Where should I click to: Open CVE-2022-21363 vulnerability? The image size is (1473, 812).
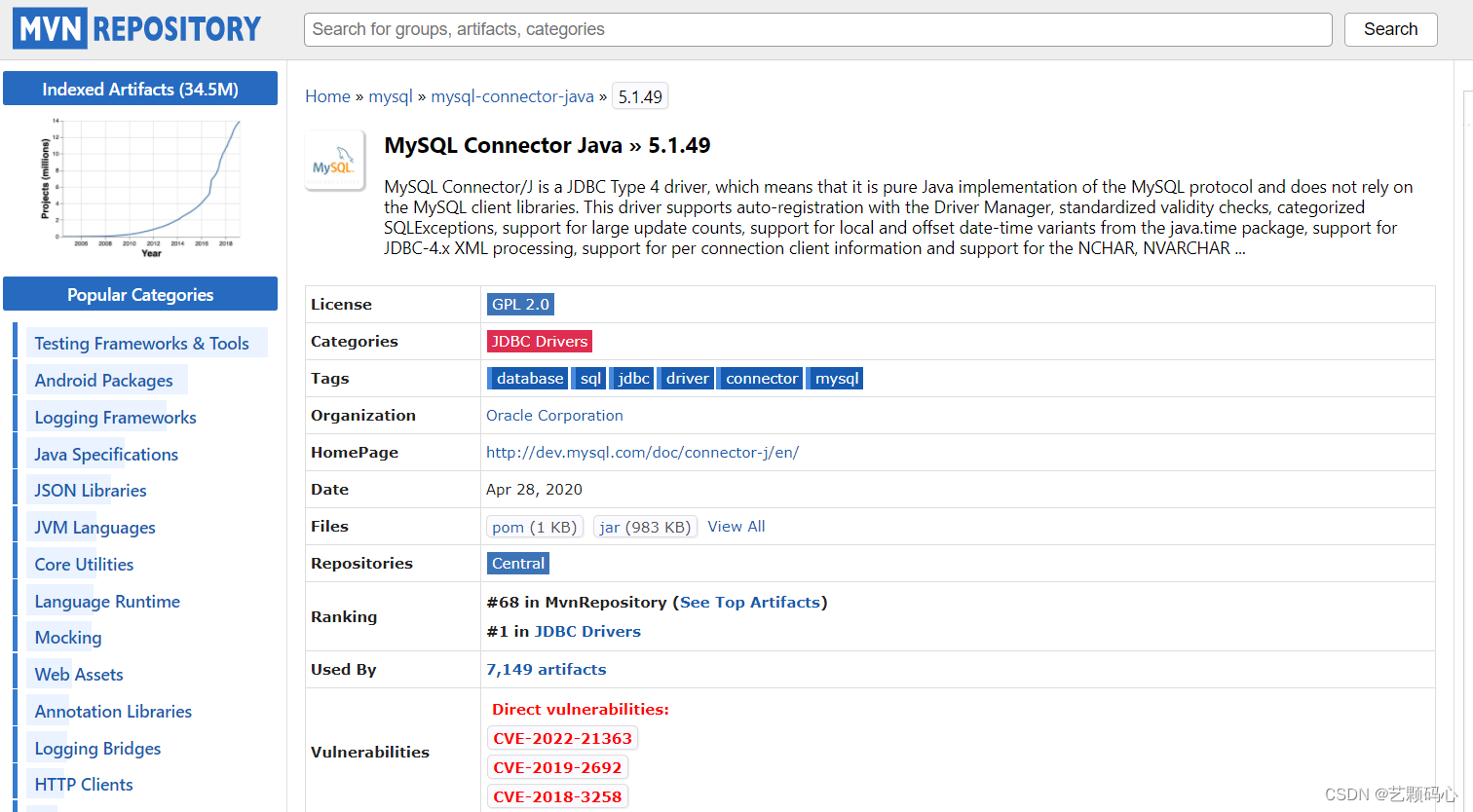(x=562, y=738)
